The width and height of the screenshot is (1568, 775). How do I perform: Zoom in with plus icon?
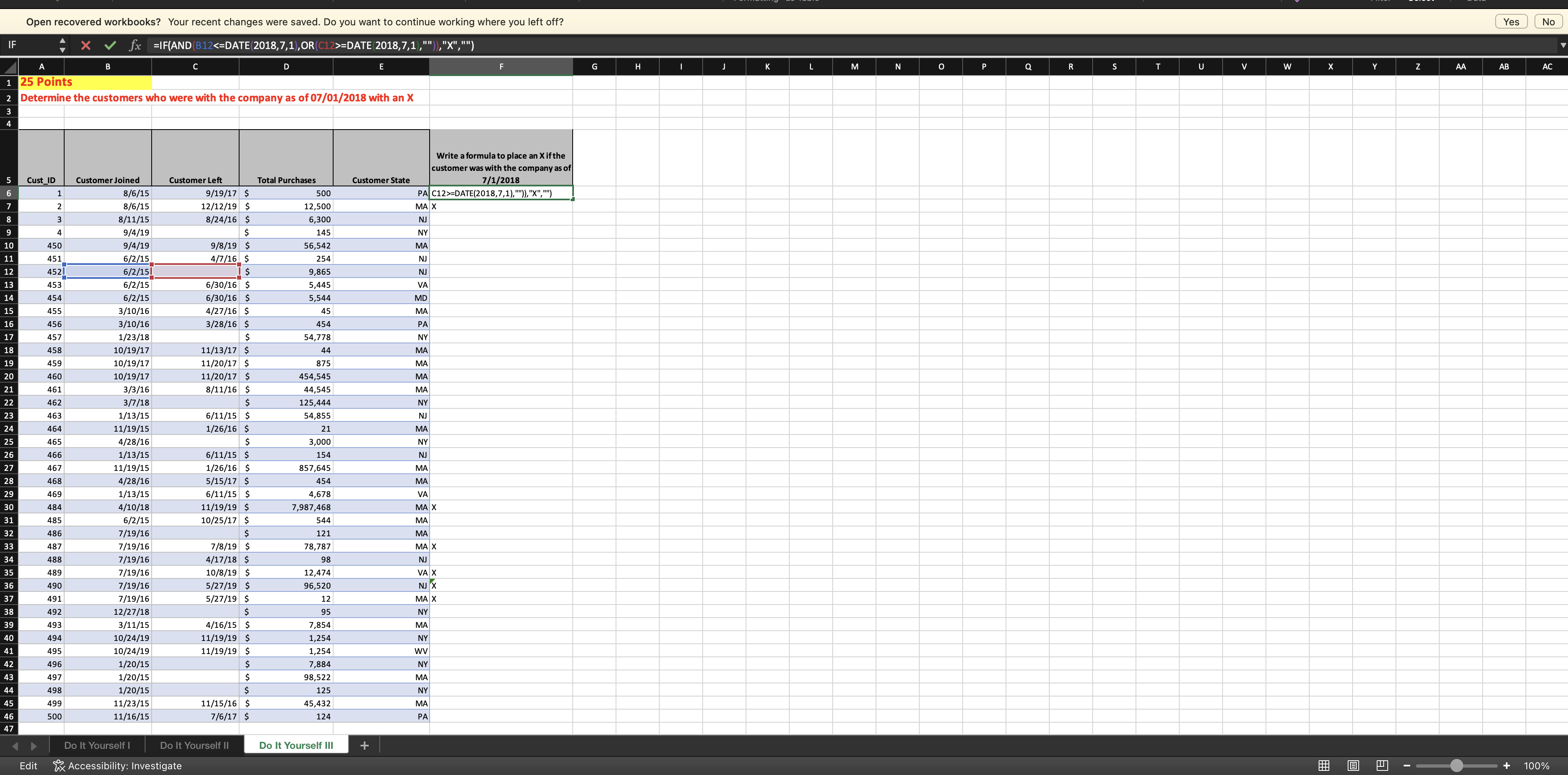click(x=1507, y=766)
